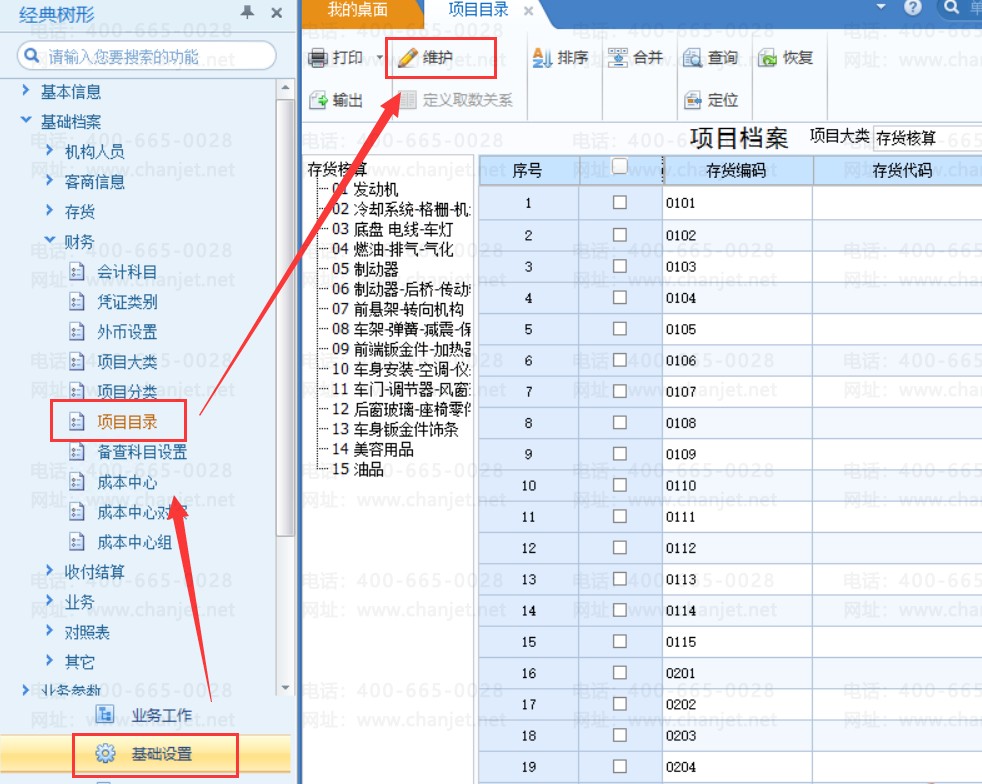Click the 成本中心组 document icon

point(76,542)
